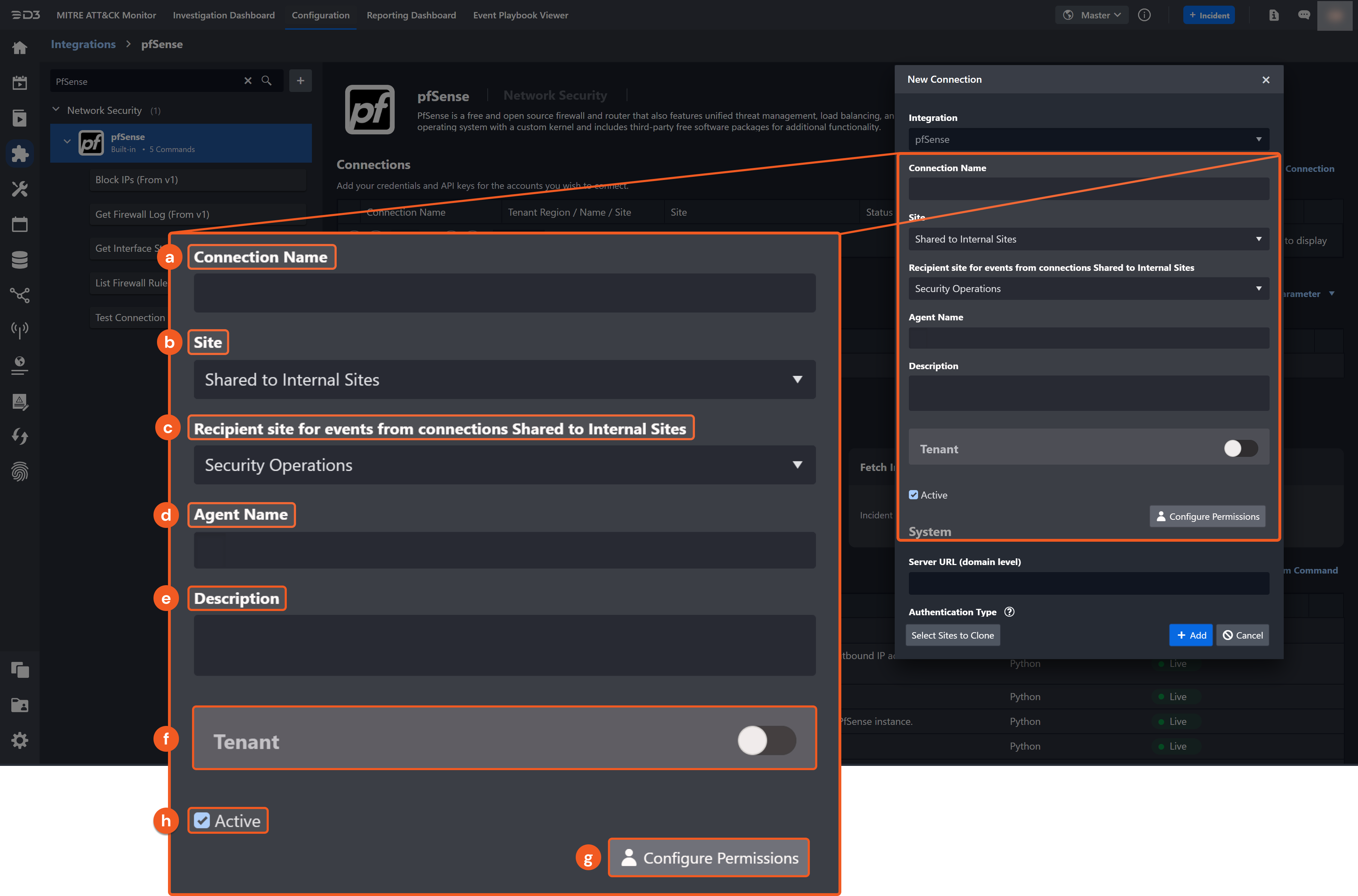Expand the Security Operations recipient site dropdown

pyautogui.click(x=1088, y=289)
